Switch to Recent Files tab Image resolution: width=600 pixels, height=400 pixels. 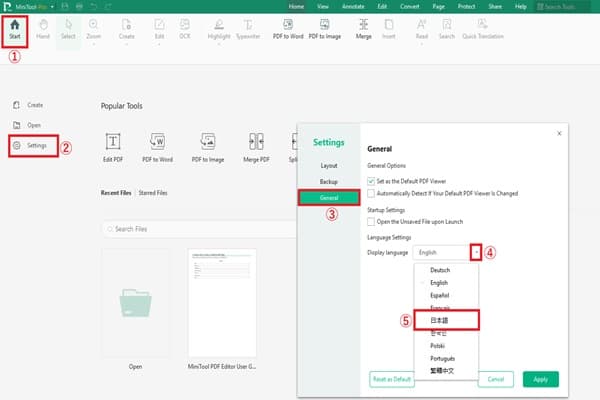click(x=116, y=193)
